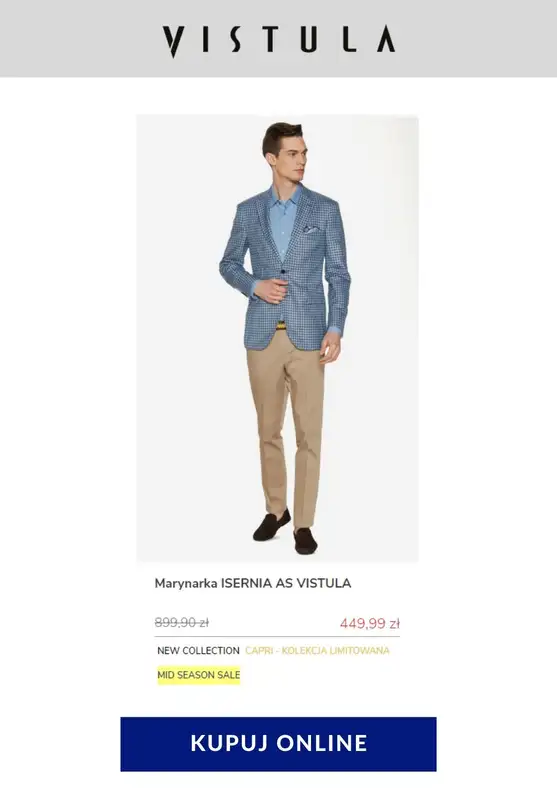Click the yellow MID SEASON SALE badge
The height and width of the screenshot is (800, 557).
[x=198, y=675]
